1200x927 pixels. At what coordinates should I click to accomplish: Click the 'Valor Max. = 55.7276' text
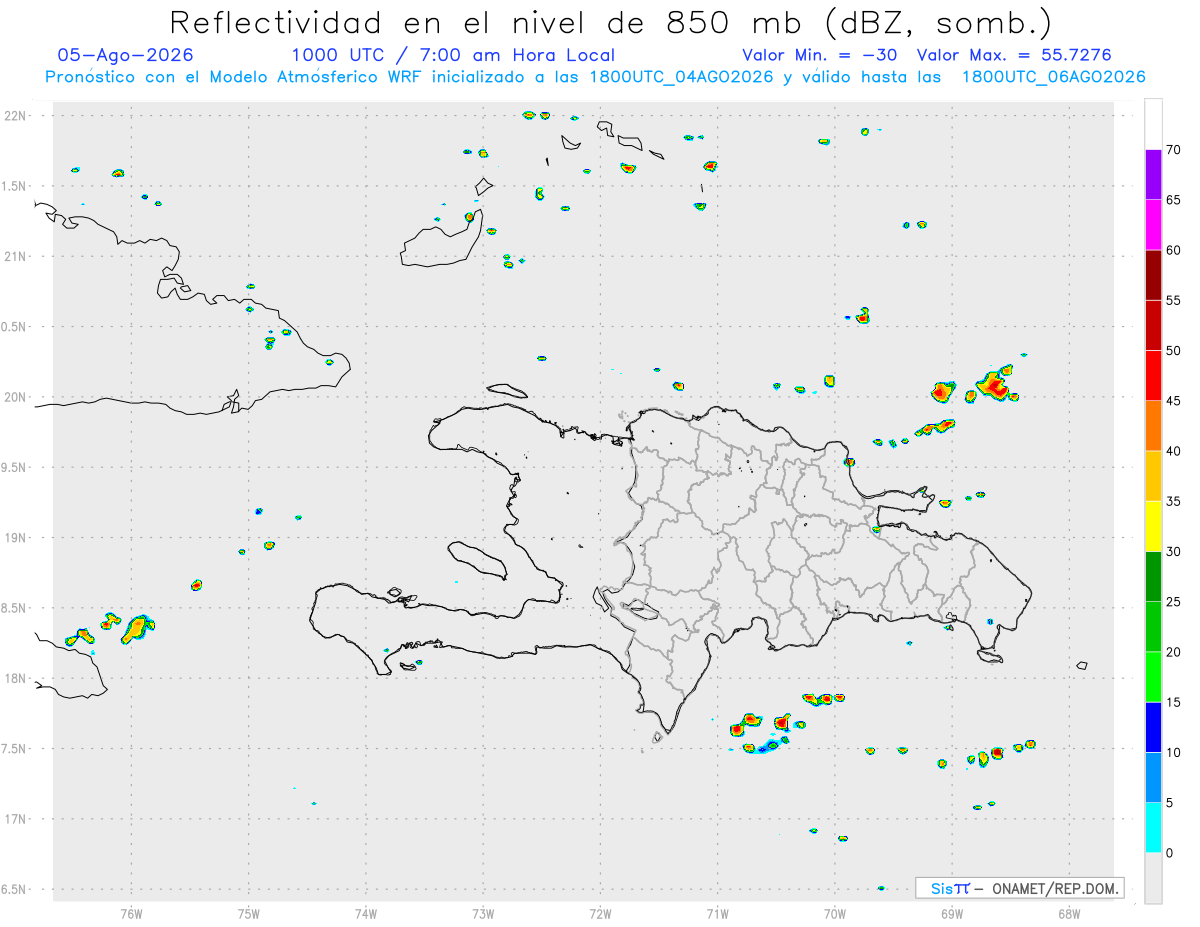point(1014,55)
